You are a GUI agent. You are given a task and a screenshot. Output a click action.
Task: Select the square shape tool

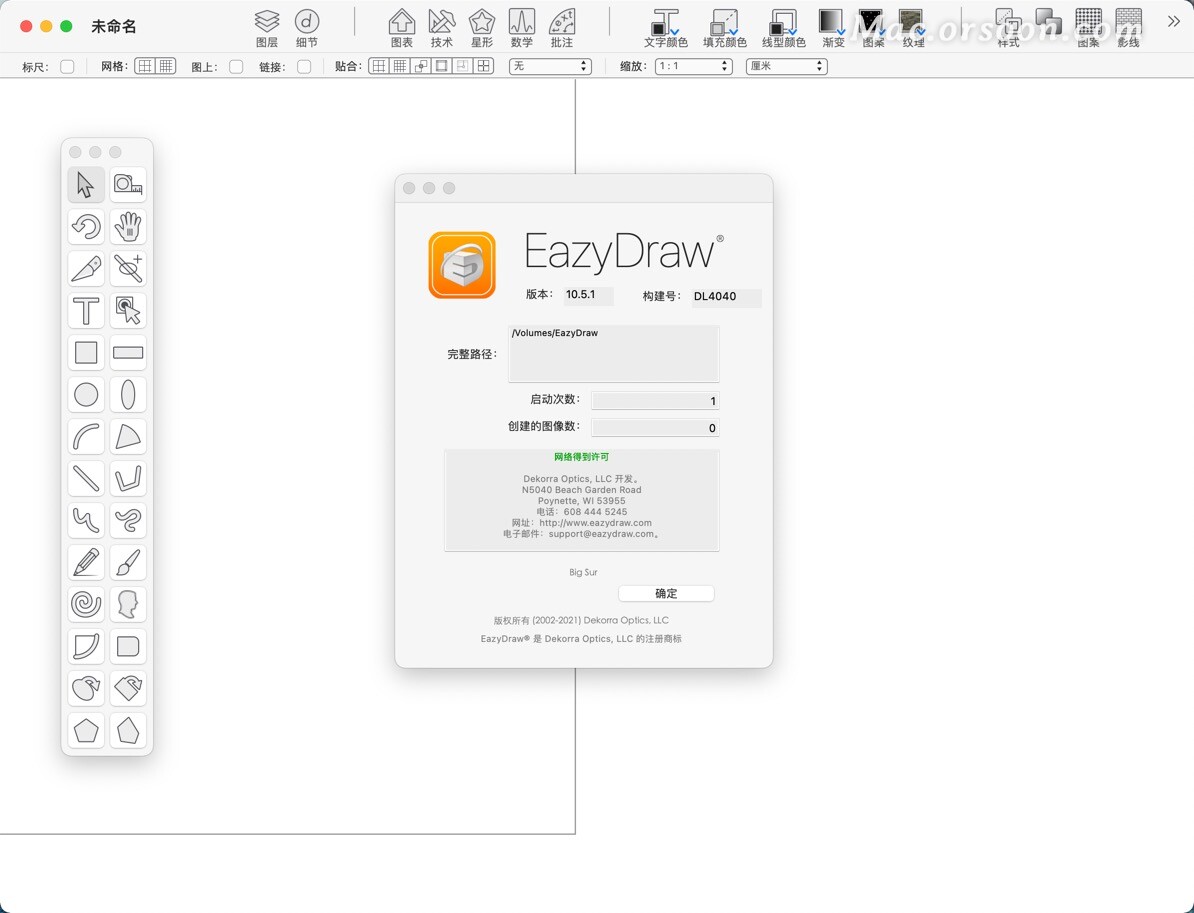86,353
